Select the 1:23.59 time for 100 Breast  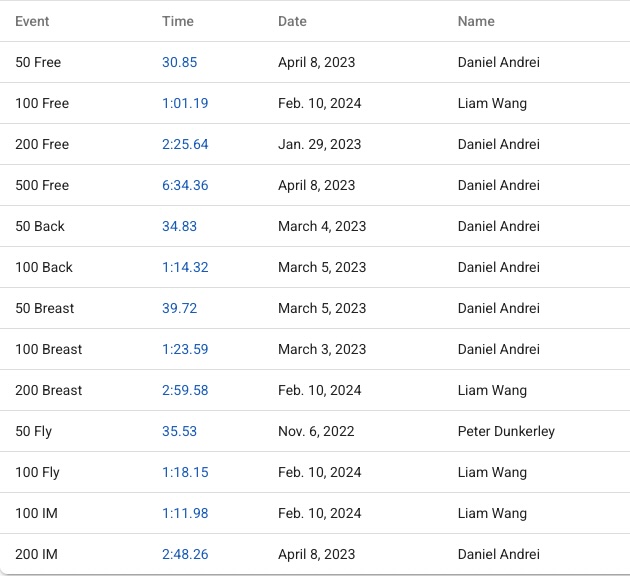tap(185, 349)
